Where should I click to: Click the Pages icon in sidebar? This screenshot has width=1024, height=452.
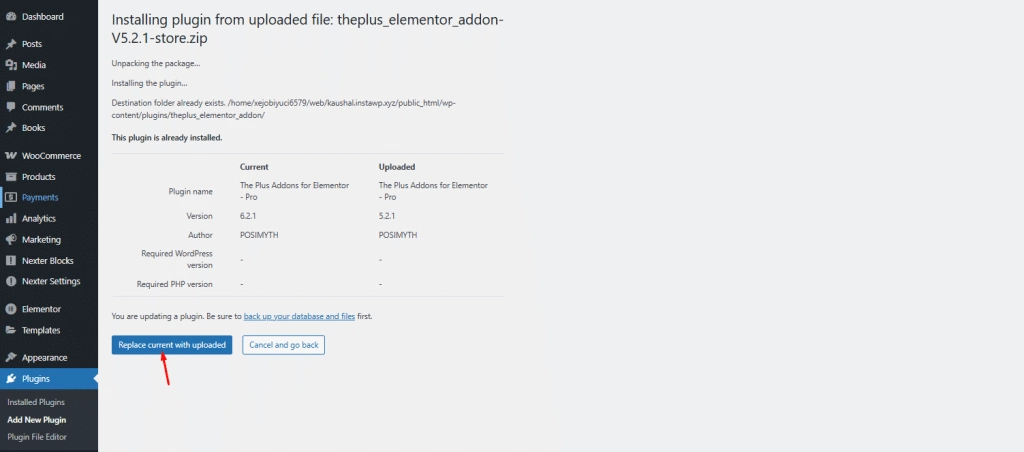click(x=11, y=86)
